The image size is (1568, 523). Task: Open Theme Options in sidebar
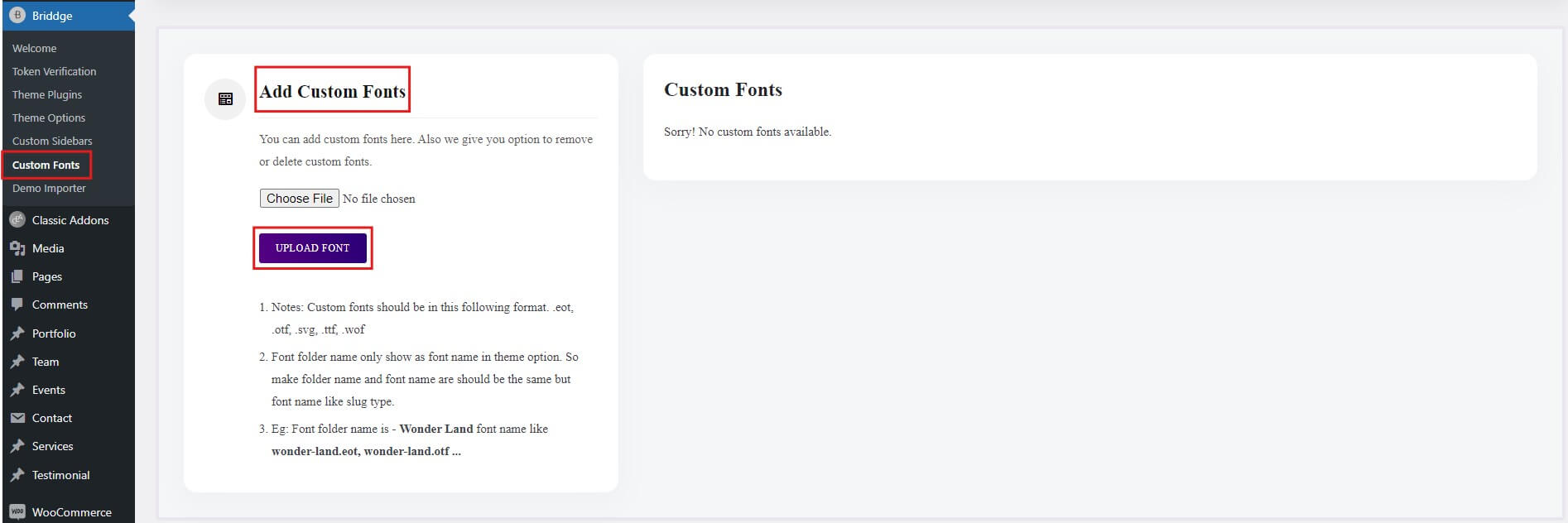pos(49,118)
